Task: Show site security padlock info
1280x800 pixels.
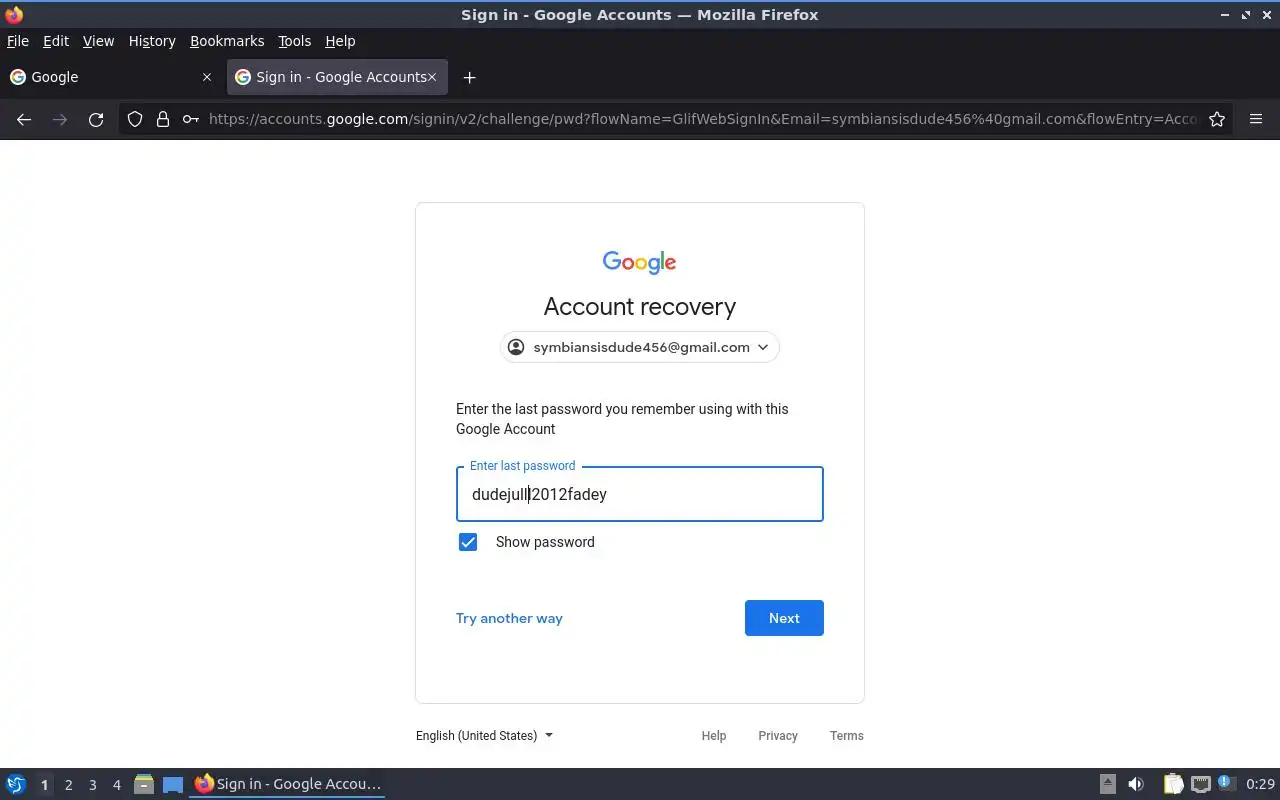Action: click(163, 119)
